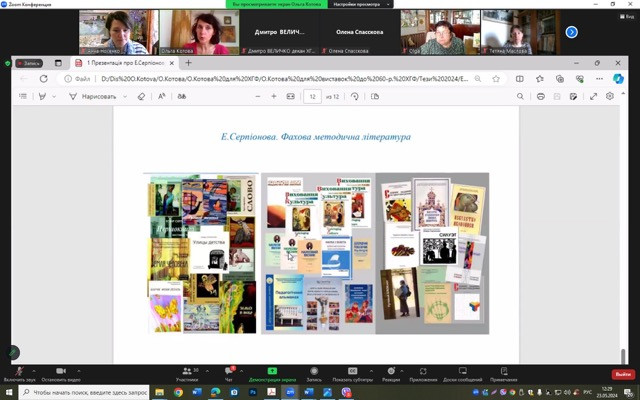Click the green Демонстрация экрана share button
Screen dimensions: 640x400
pos(271,372)
